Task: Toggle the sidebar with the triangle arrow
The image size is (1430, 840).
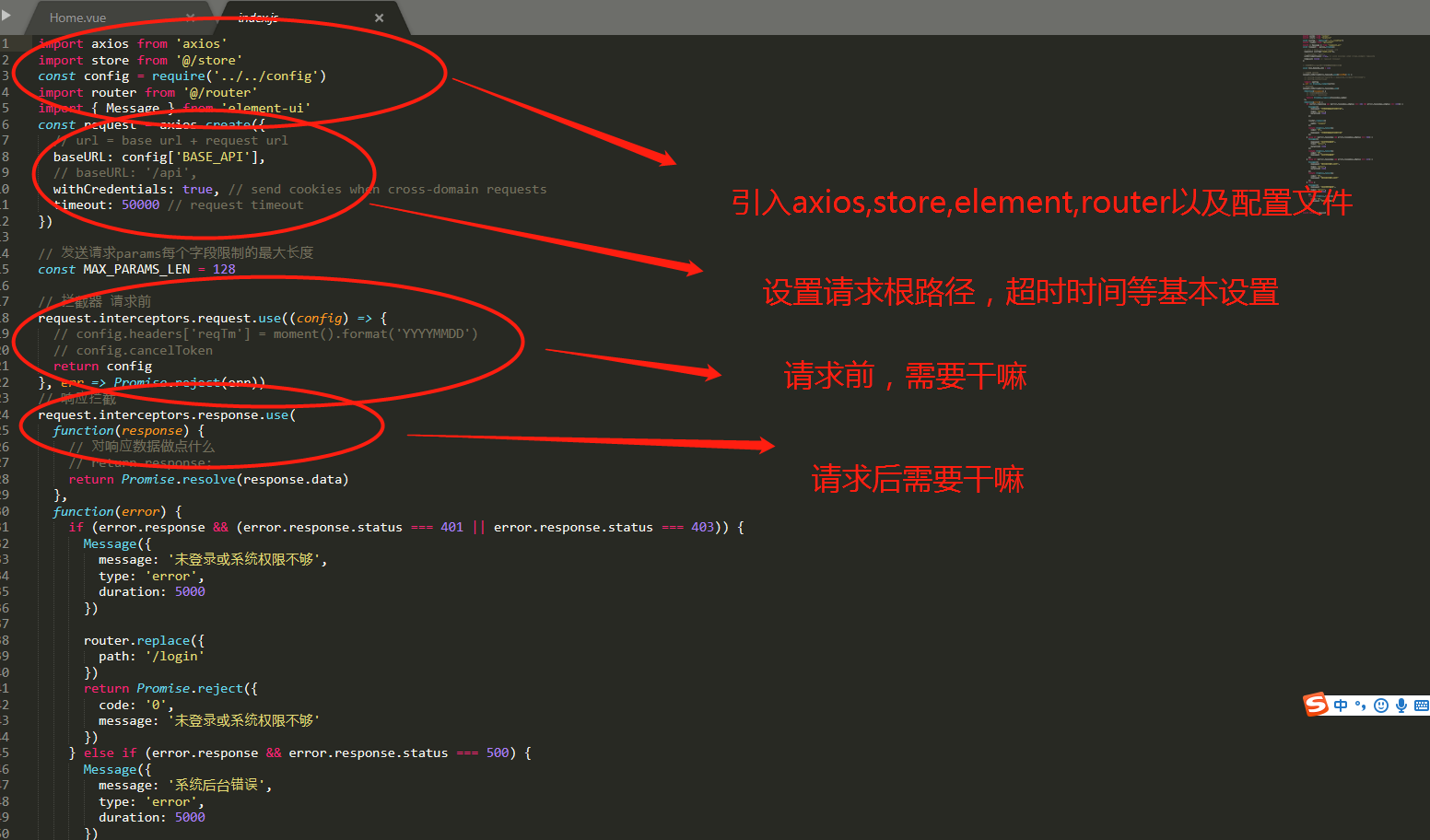Action: click(x=6, y=16)
